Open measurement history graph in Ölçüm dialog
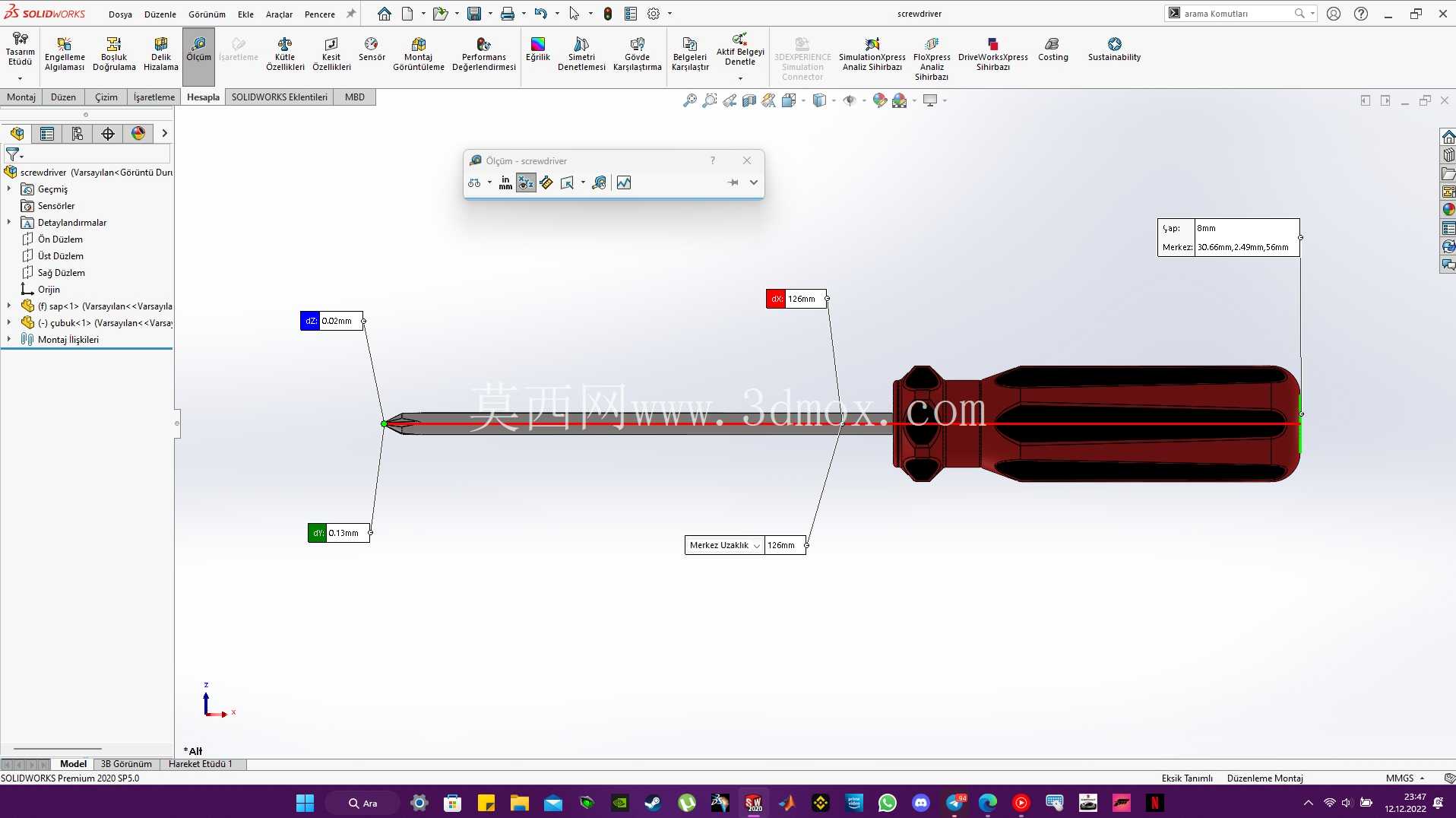 [624, 182]
